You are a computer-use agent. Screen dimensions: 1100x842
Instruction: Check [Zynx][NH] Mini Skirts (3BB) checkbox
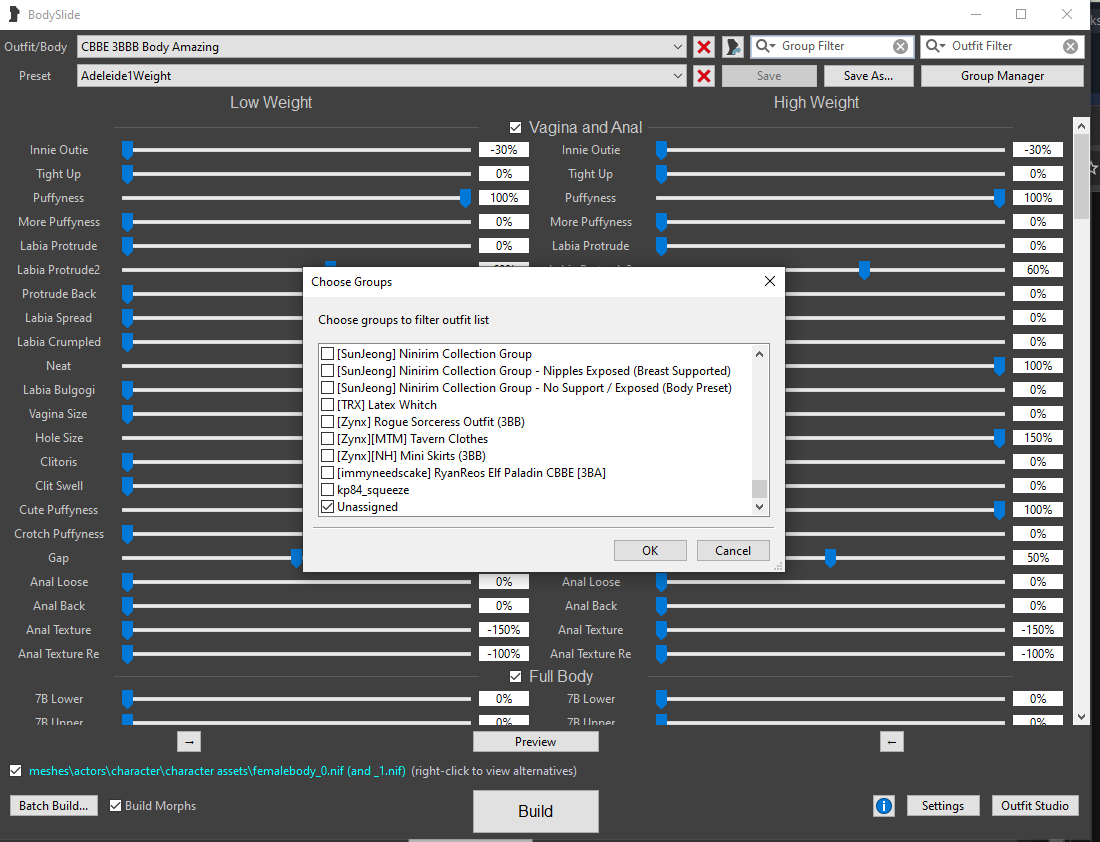[x=327, y=455]
